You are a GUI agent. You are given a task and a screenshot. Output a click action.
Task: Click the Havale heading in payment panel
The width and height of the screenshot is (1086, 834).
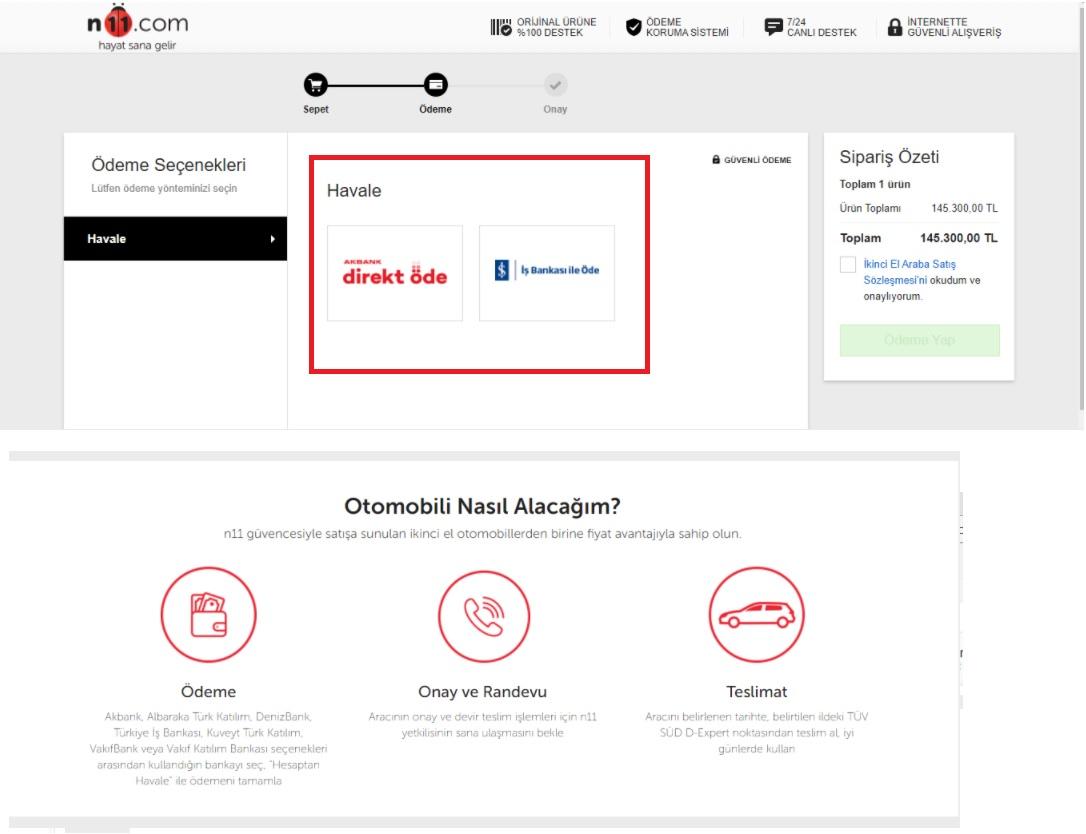click(x=354, y=190)
